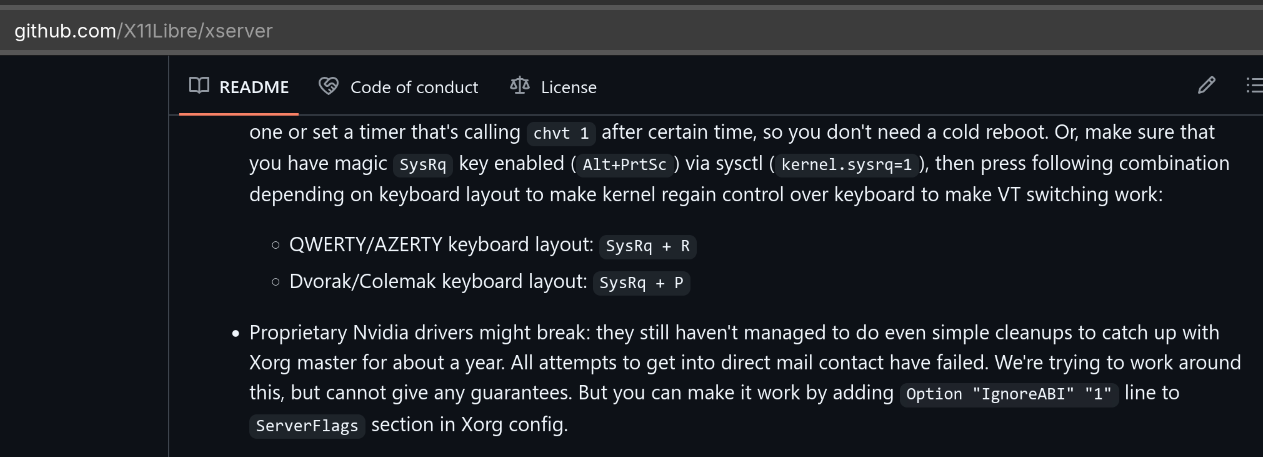1263x457 pixels.
Task: Click the QWERTY/AZERTY keyboard layout list item
Action: tap(493, 245)
